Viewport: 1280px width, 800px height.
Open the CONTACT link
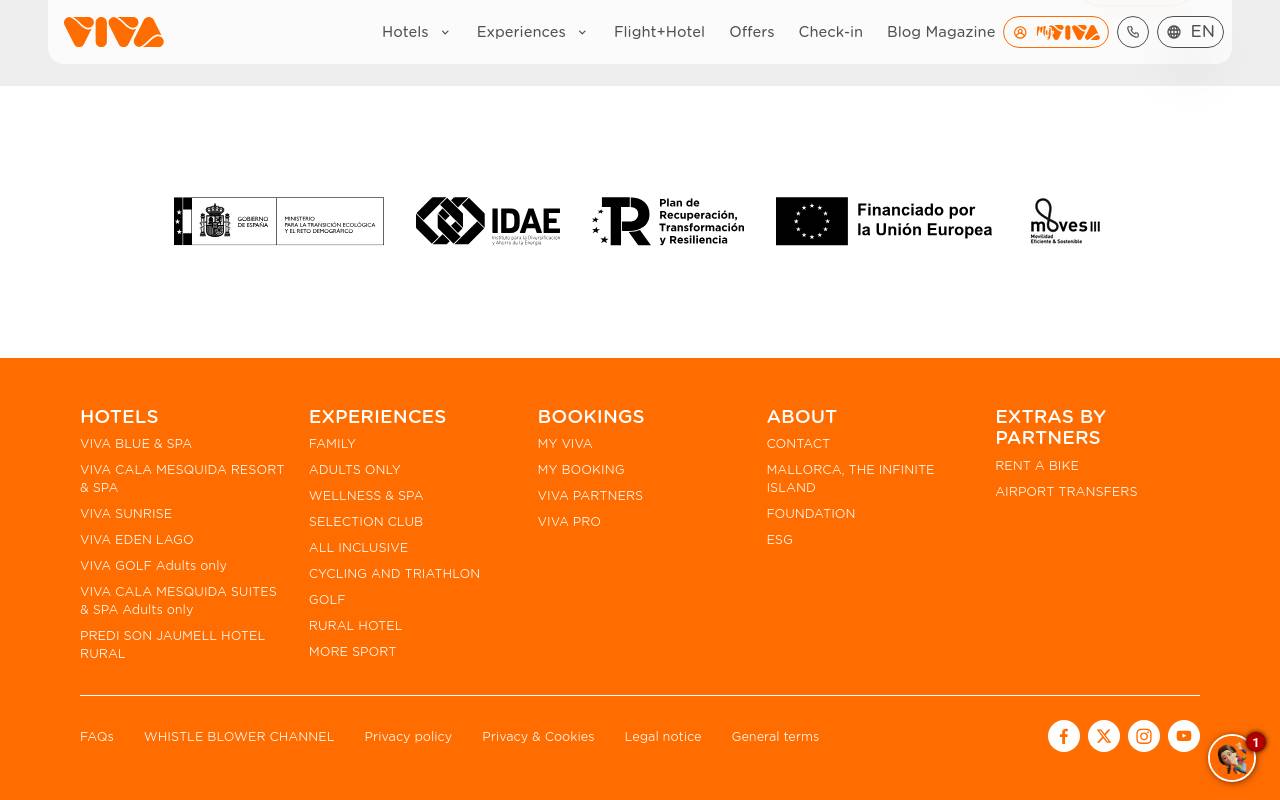[798, 444]
